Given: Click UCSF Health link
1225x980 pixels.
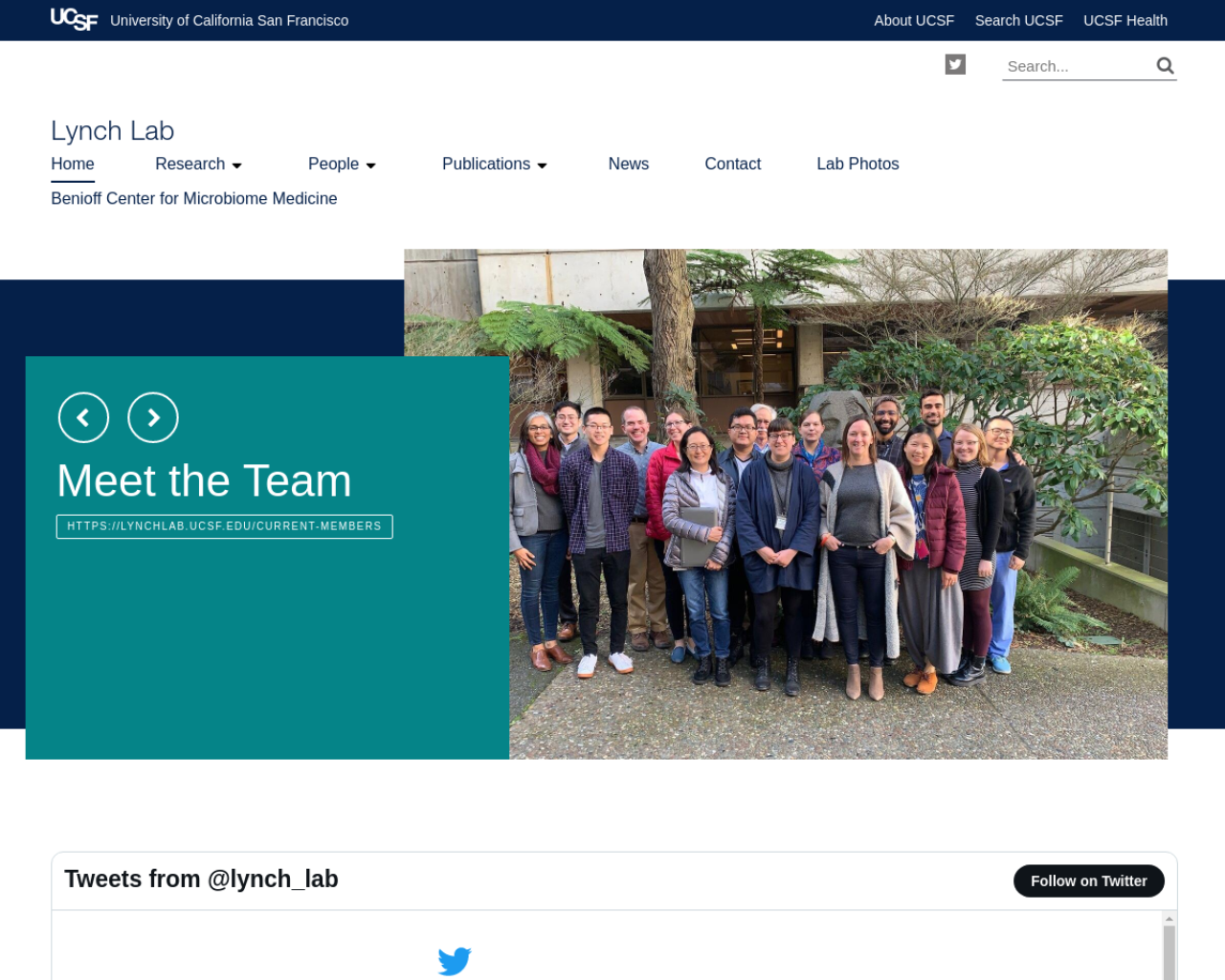Looking at the screenshot, I should (1125, 20).
